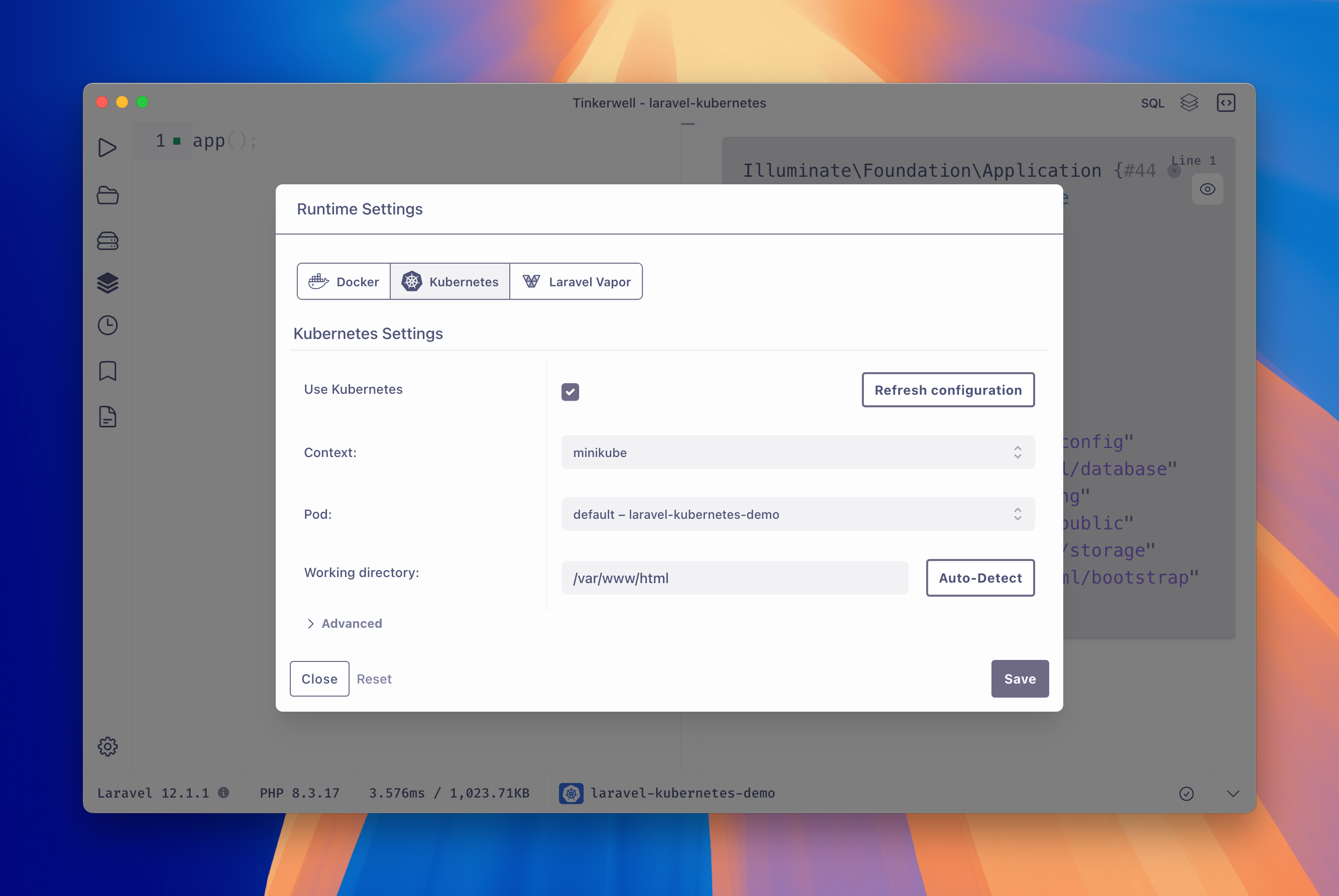Click the Illuminate\Foundation\Application output line
This screenshot has width=1339, height=896.
click(949, 170)
